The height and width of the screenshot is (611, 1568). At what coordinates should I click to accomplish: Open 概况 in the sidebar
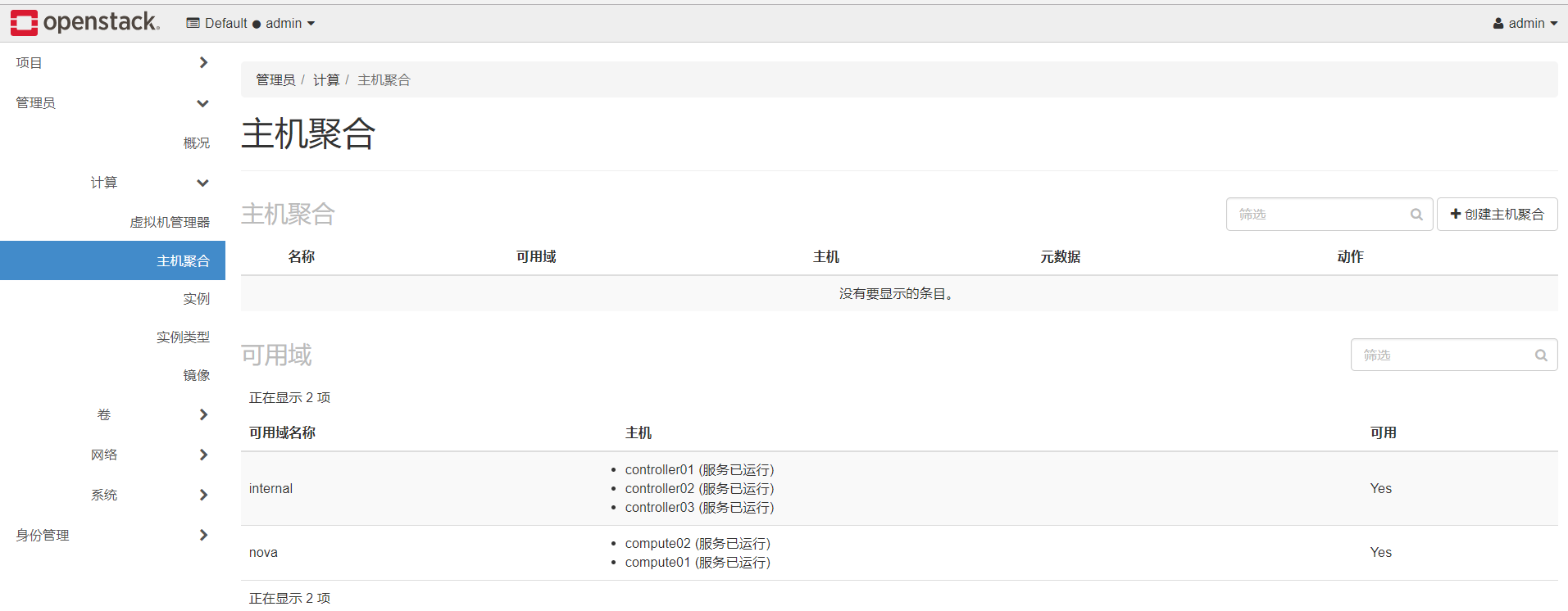pyautogui.click(x=196, y=143)
